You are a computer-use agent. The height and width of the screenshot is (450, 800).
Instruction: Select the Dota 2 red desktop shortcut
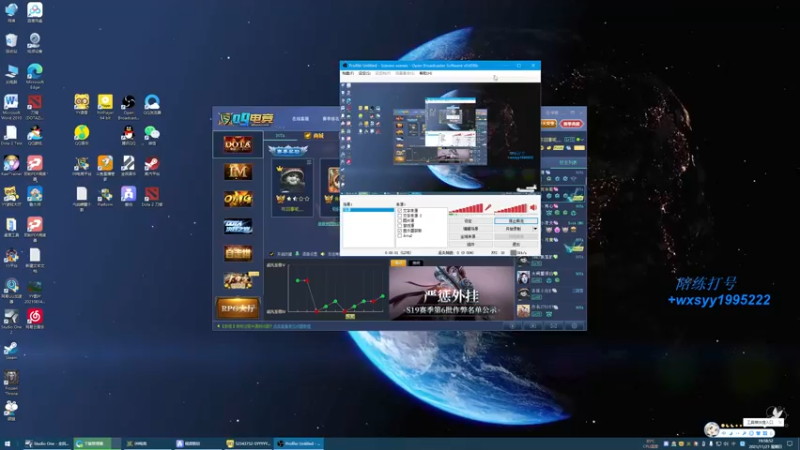point(152,196)
